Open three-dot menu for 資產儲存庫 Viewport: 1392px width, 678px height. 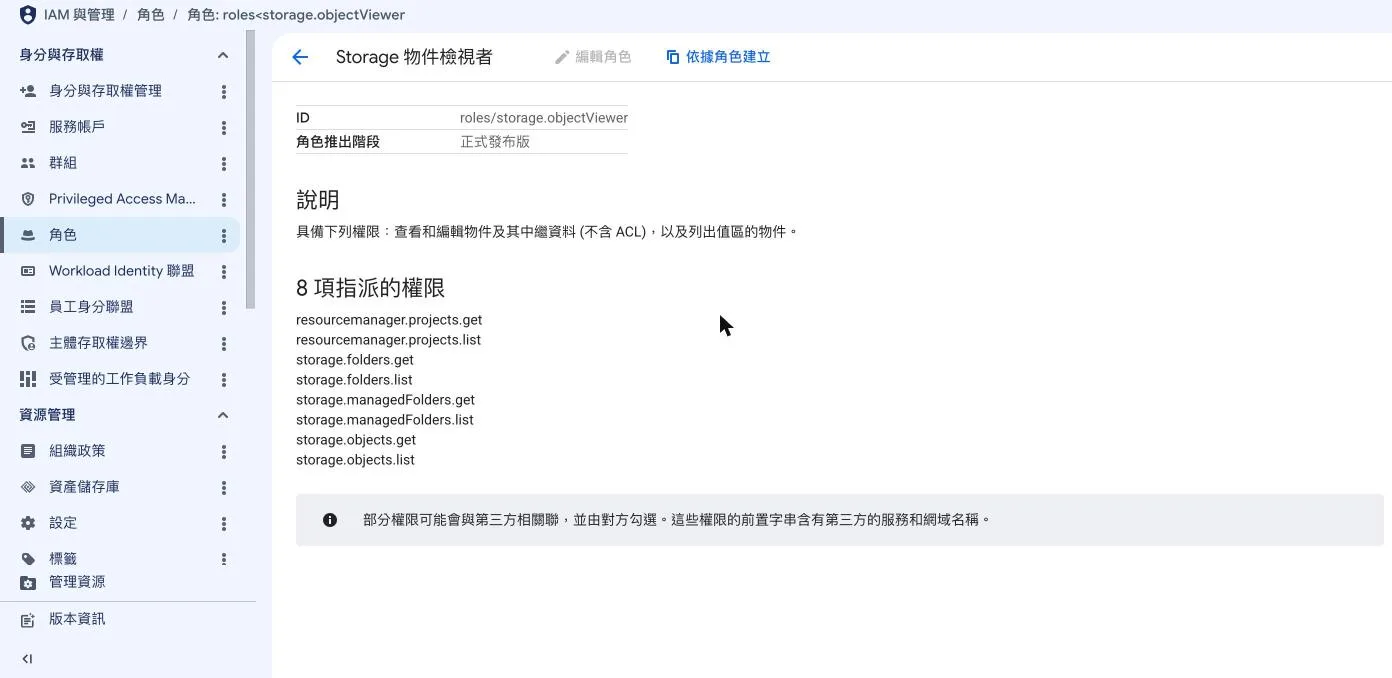click(224, 487)
